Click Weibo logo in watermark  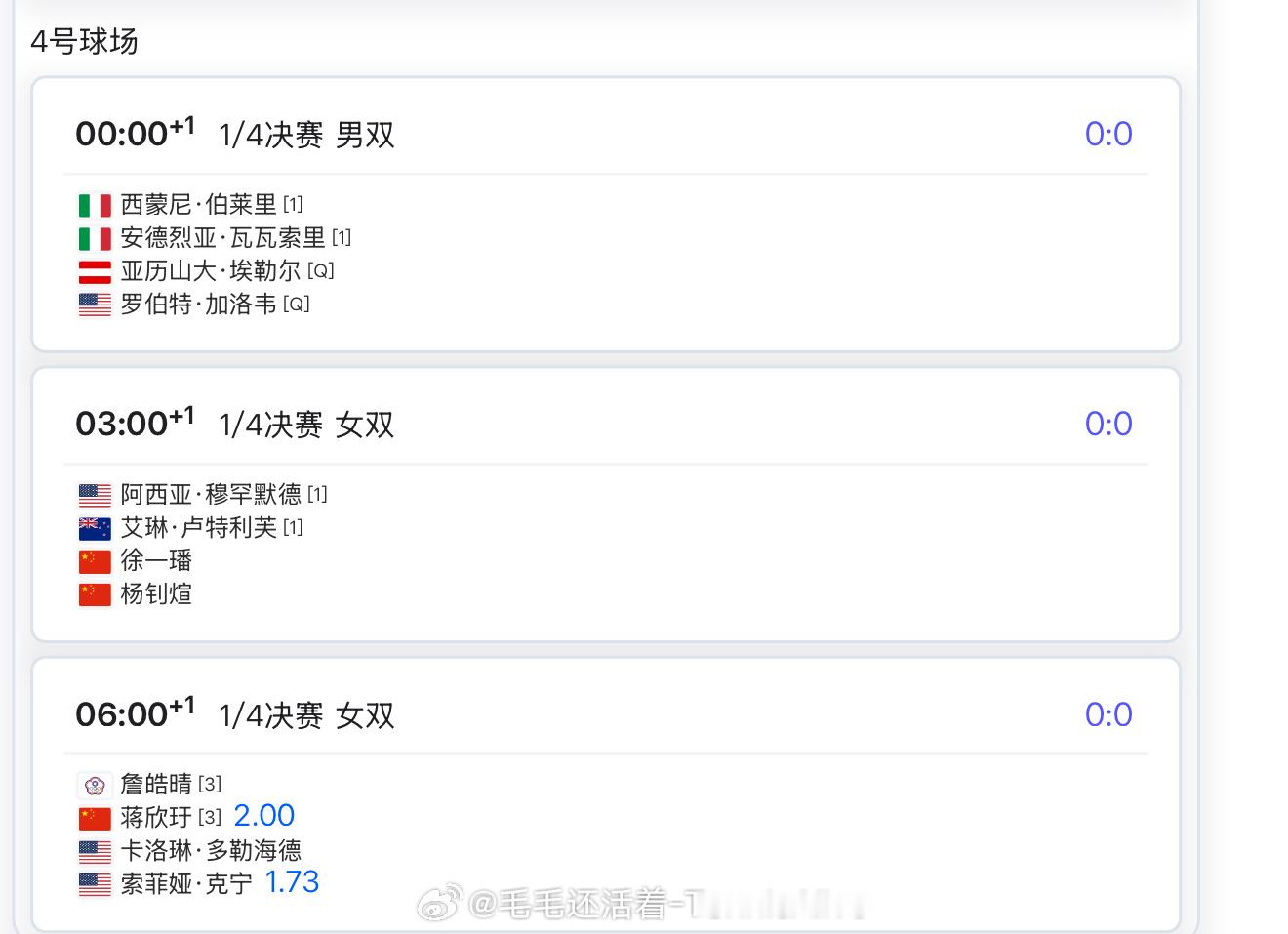tap(440, 904)
